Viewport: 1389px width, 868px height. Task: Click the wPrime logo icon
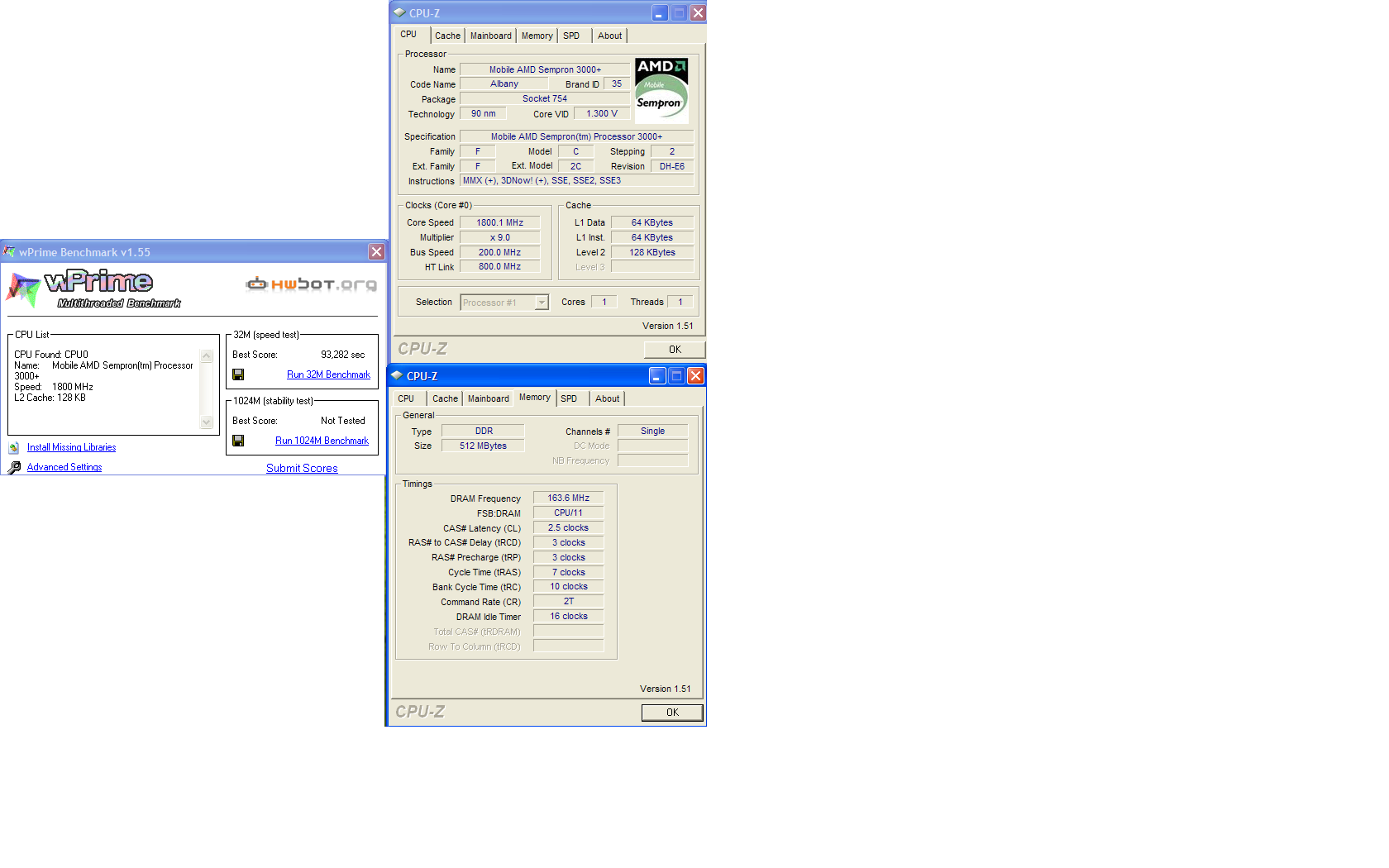[23, 290]
